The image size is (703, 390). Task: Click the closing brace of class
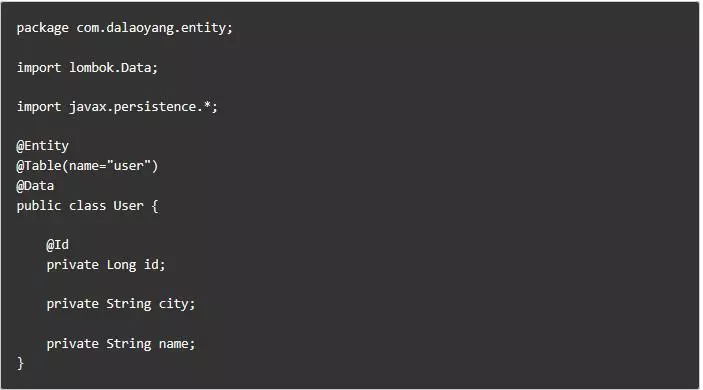click(20, 363)
